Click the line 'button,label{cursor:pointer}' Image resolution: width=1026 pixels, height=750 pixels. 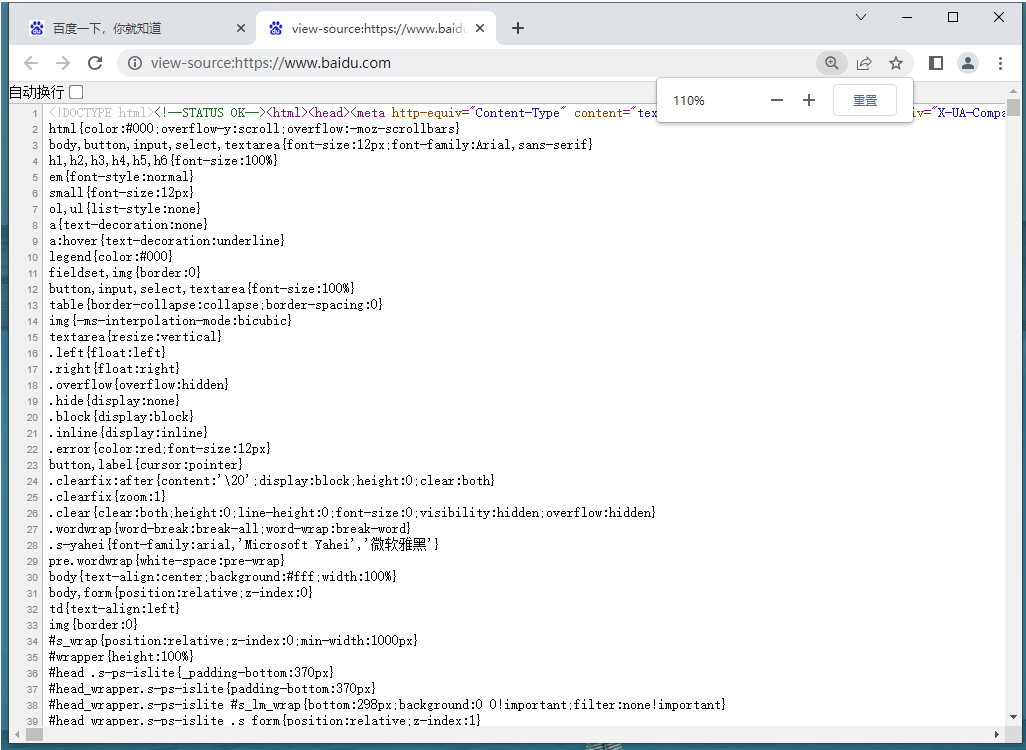pyautogui.click(x=146, y=465)
